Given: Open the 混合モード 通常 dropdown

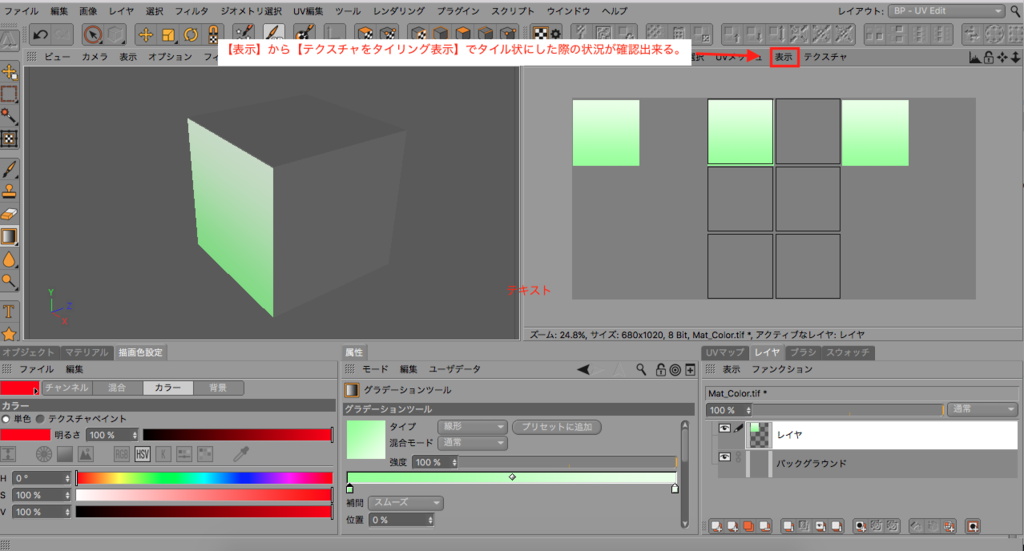Looking at the screenshot, I should [472, 443].
